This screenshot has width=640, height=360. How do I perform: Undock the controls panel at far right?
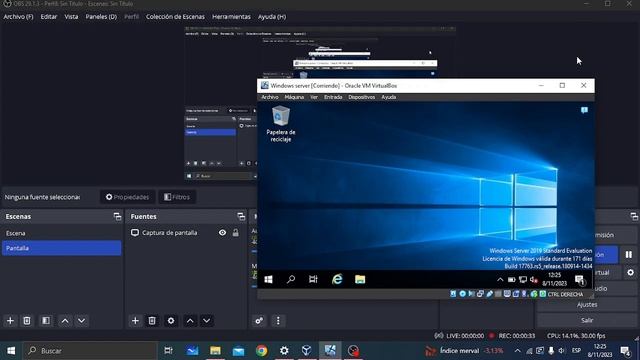(634, 217)
